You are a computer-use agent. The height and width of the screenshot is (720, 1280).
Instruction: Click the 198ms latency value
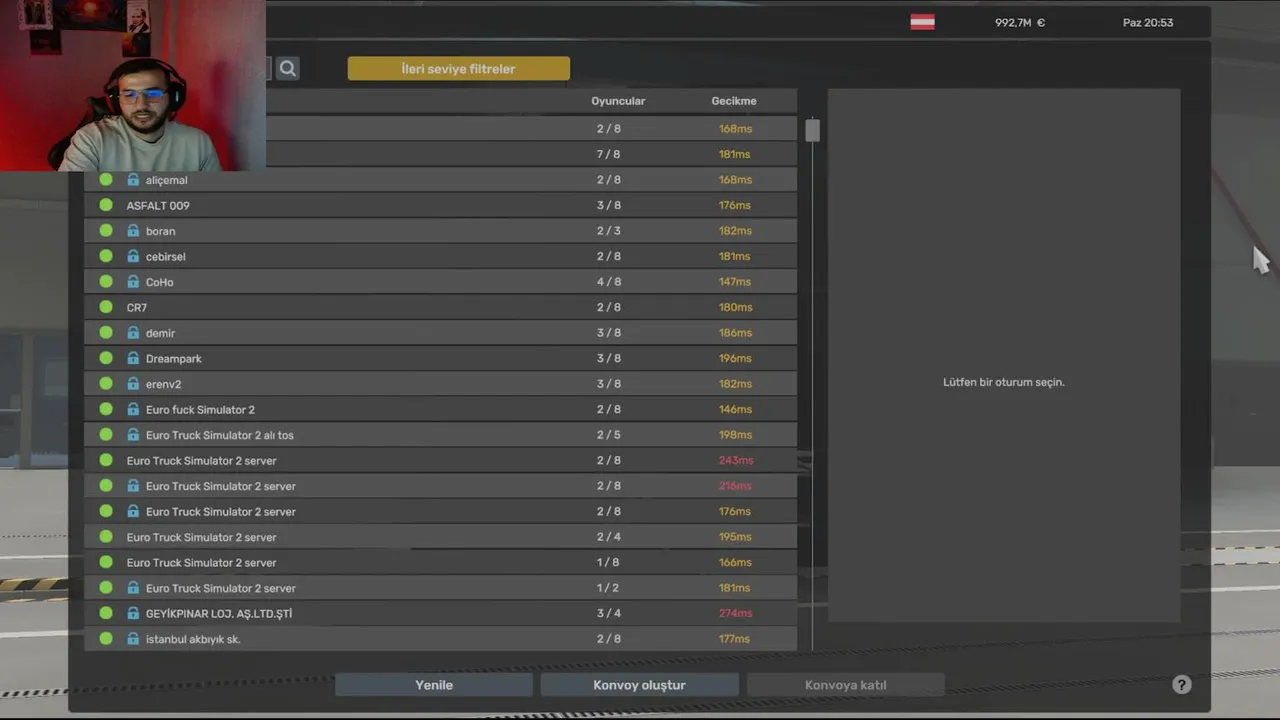pyautogui.click(x=735, y=435)
